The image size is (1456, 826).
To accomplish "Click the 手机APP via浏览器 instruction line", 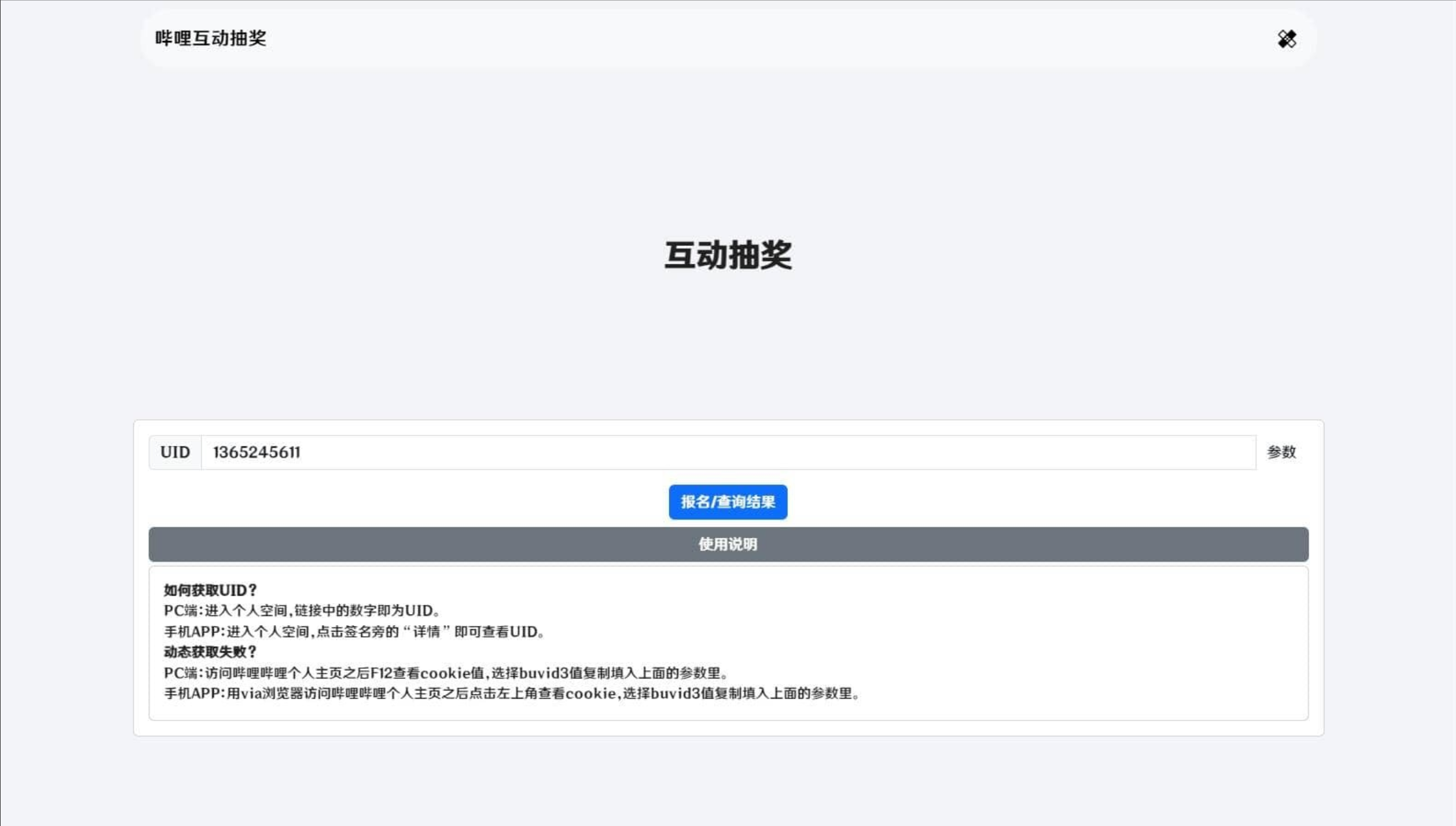I will click(x=512, y=694).
